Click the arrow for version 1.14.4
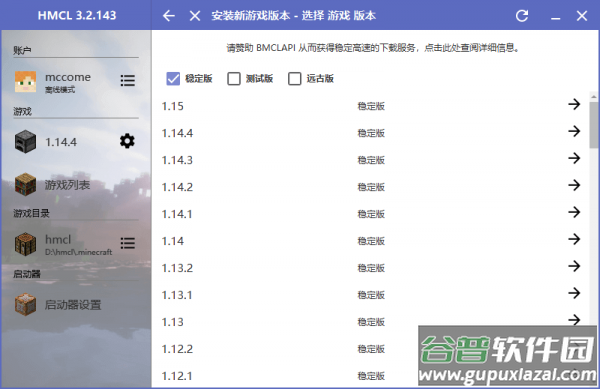Image resolution: width=600 pixels, height=389 pixels. (x=574, y=131)
